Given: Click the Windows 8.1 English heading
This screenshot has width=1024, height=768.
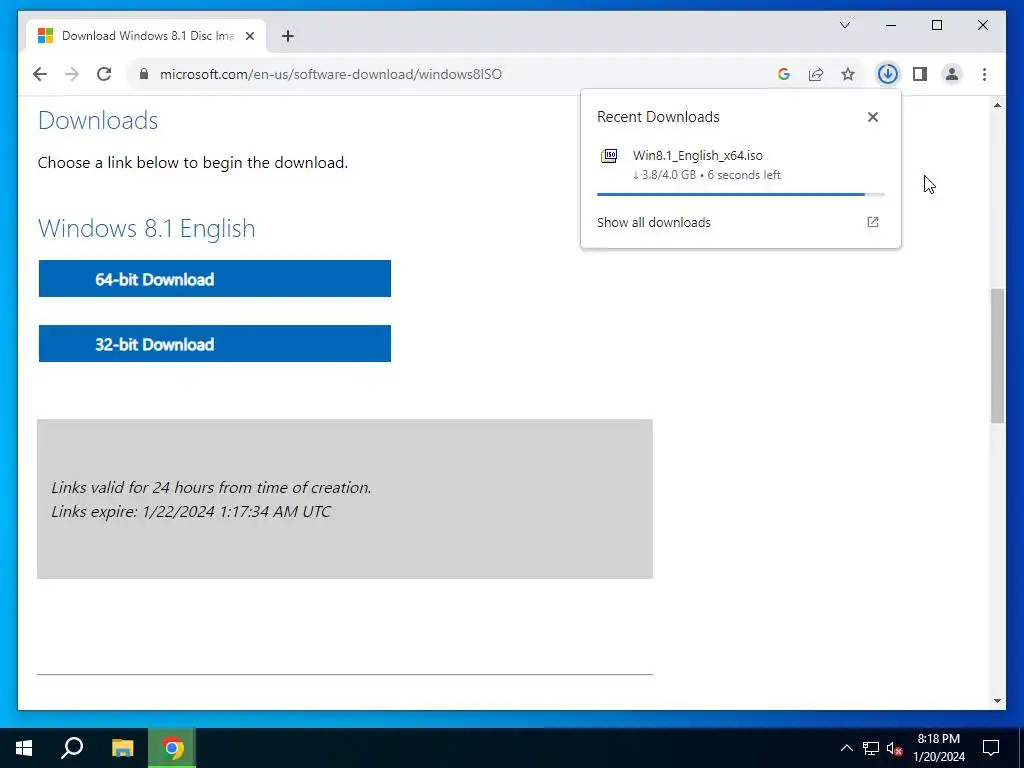Looking at the screenshot, I should [x=146, y=229].
